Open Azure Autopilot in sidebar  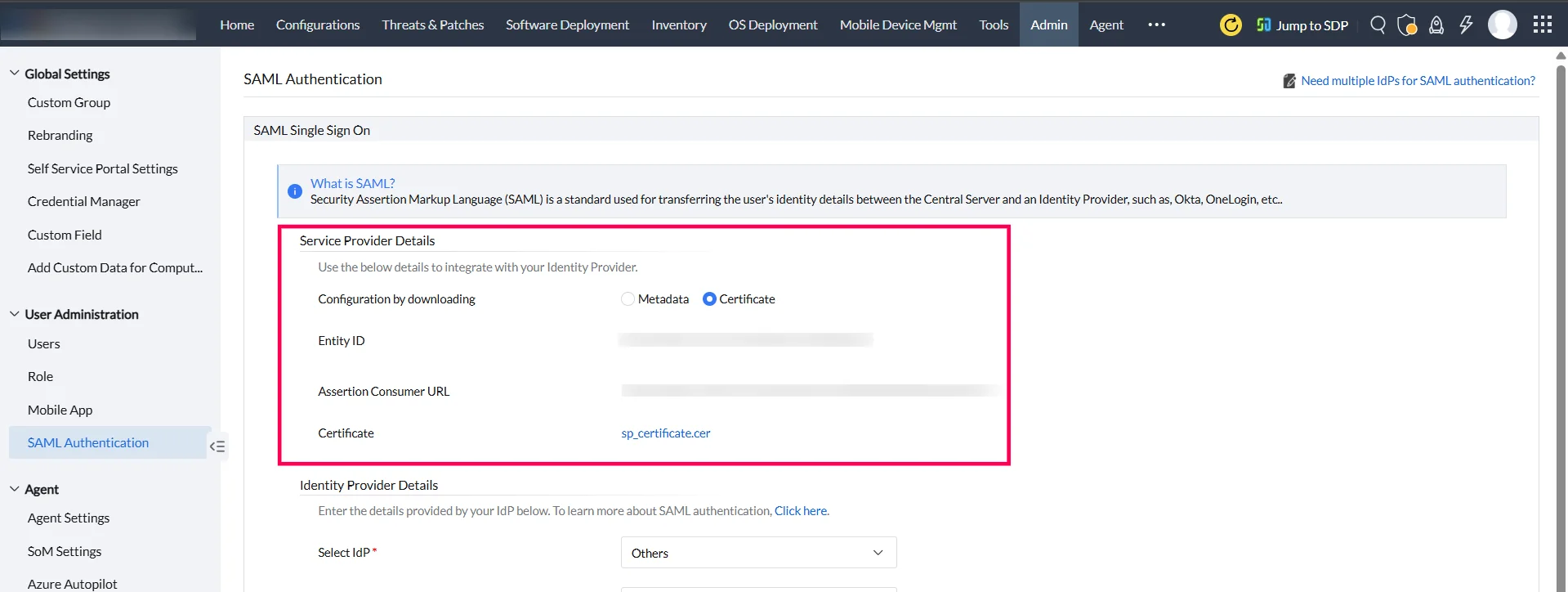point(72,584)
